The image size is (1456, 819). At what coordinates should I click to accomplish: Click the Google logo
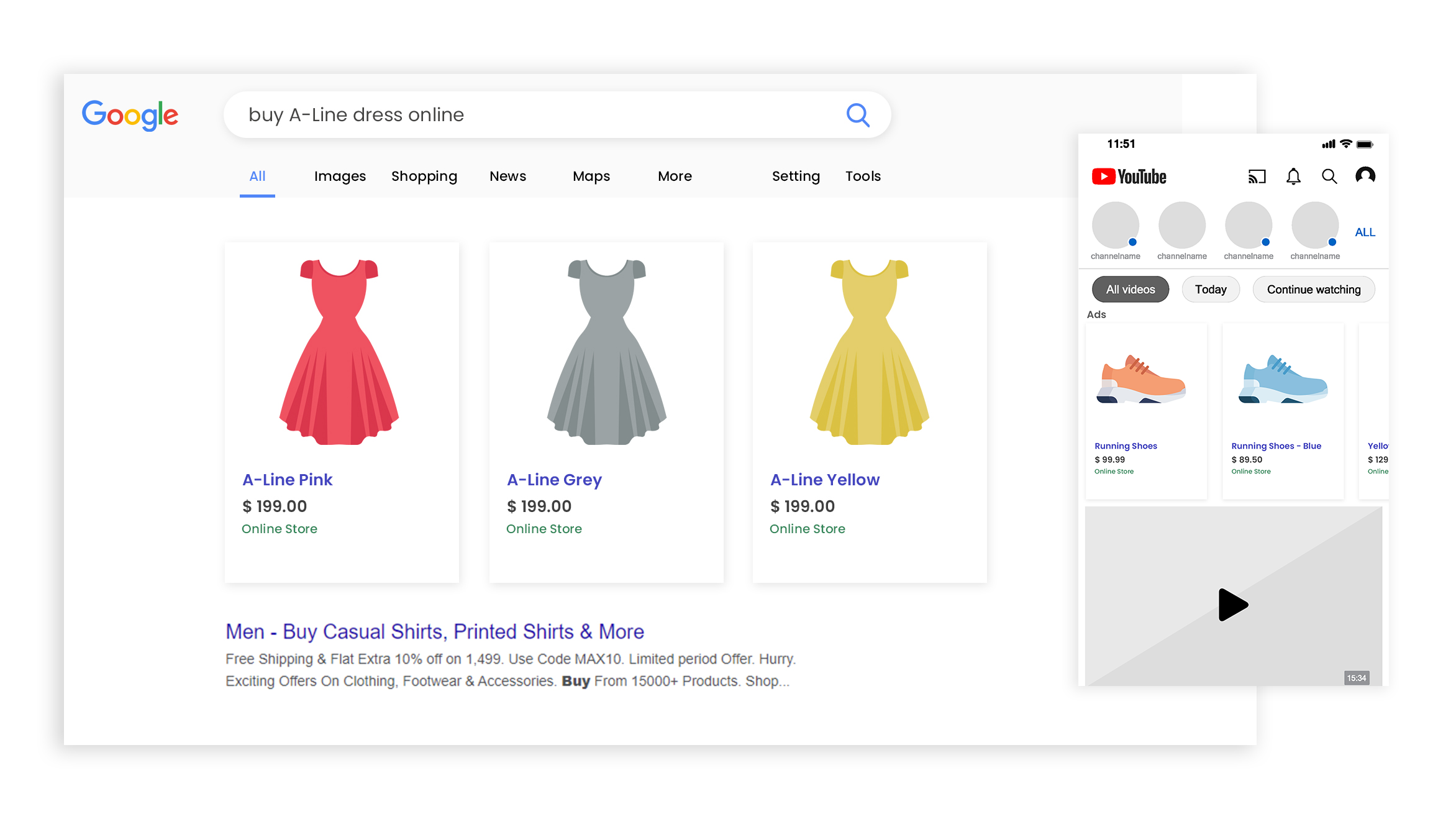tap(130, 115)
